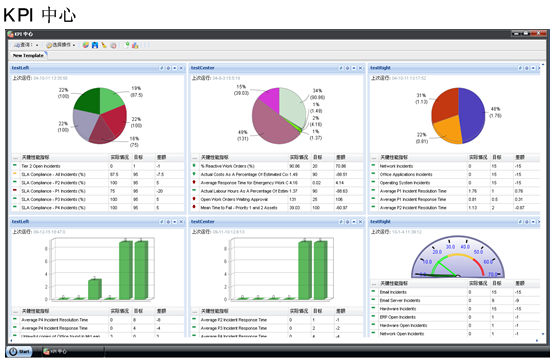Collapse the testCenter pie chart portlet
Screen dimensions: 553x361
tap(354, 68)
